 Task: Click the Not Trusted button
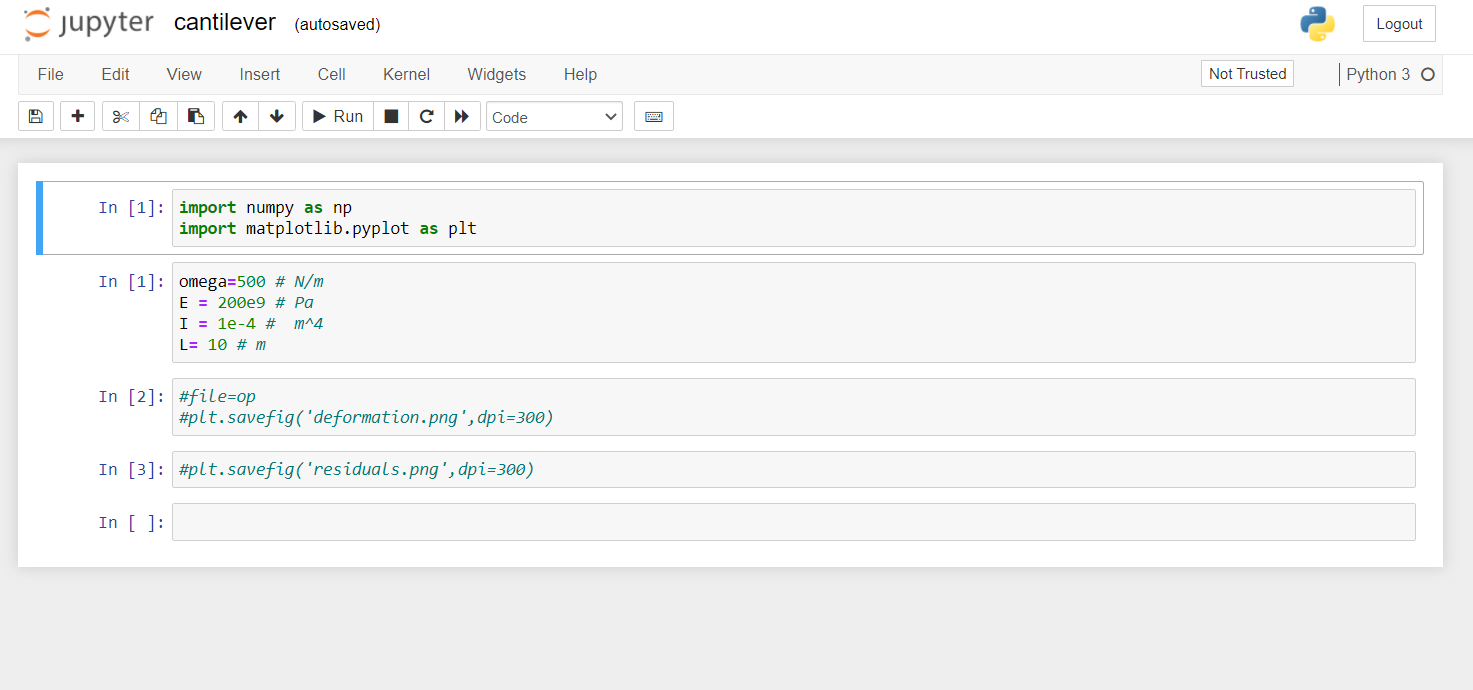click(1247, 74)
